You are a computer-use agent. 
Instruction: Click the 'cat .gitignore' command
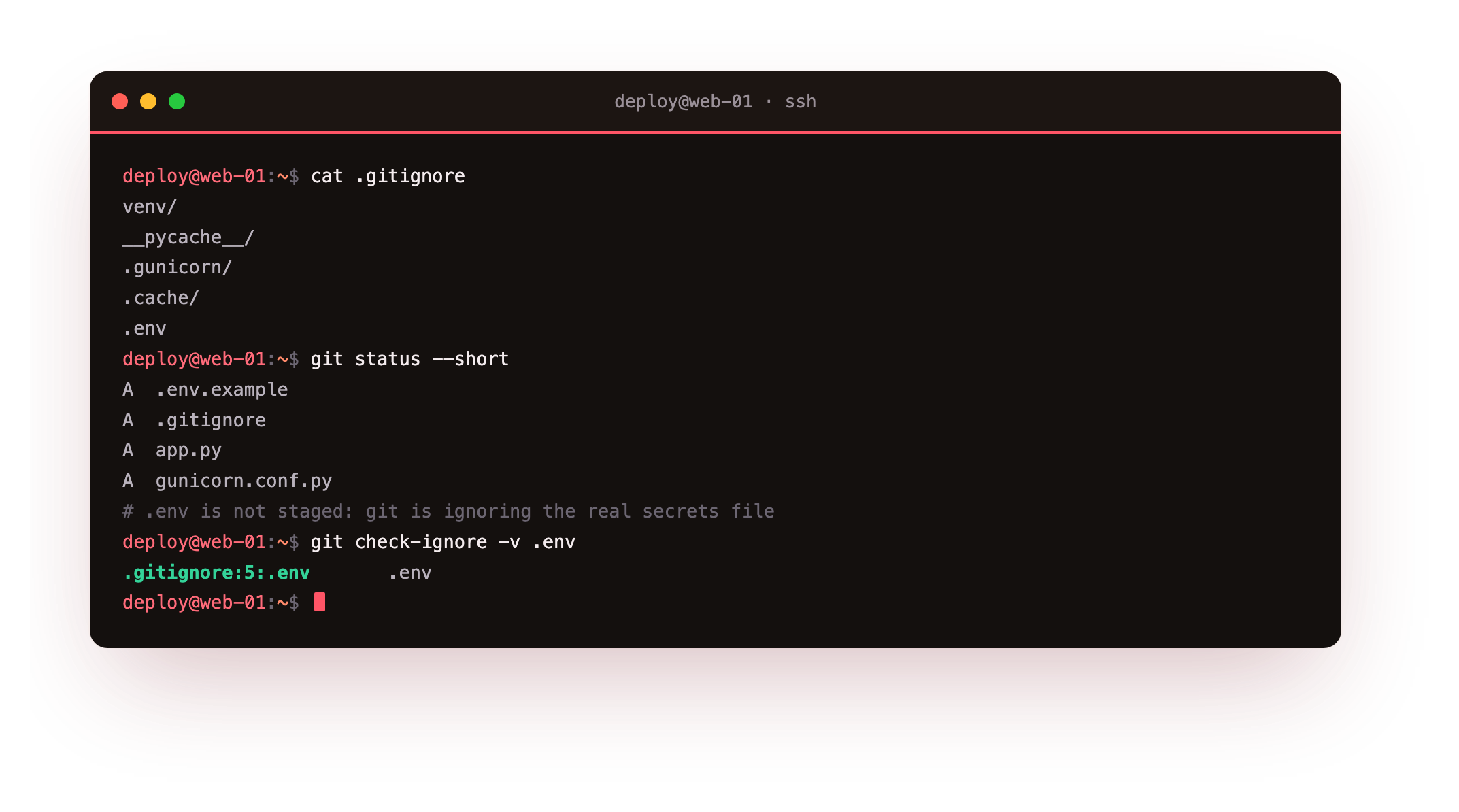tap(388, 176)
